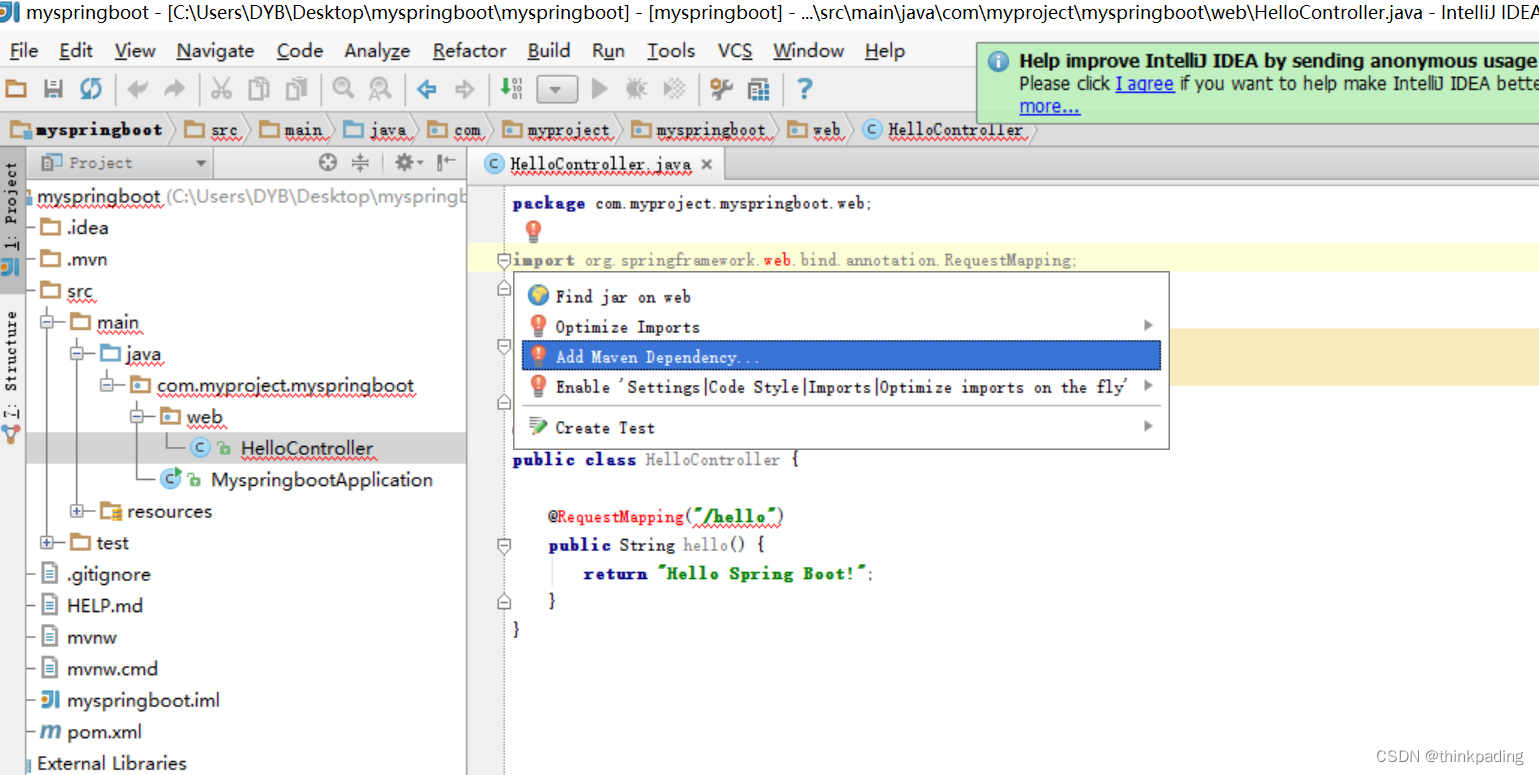Image resolution: width=1539 pixels, height=775 pixels.
Task: Open Settings via wrench icon
Action: point(721,90)
